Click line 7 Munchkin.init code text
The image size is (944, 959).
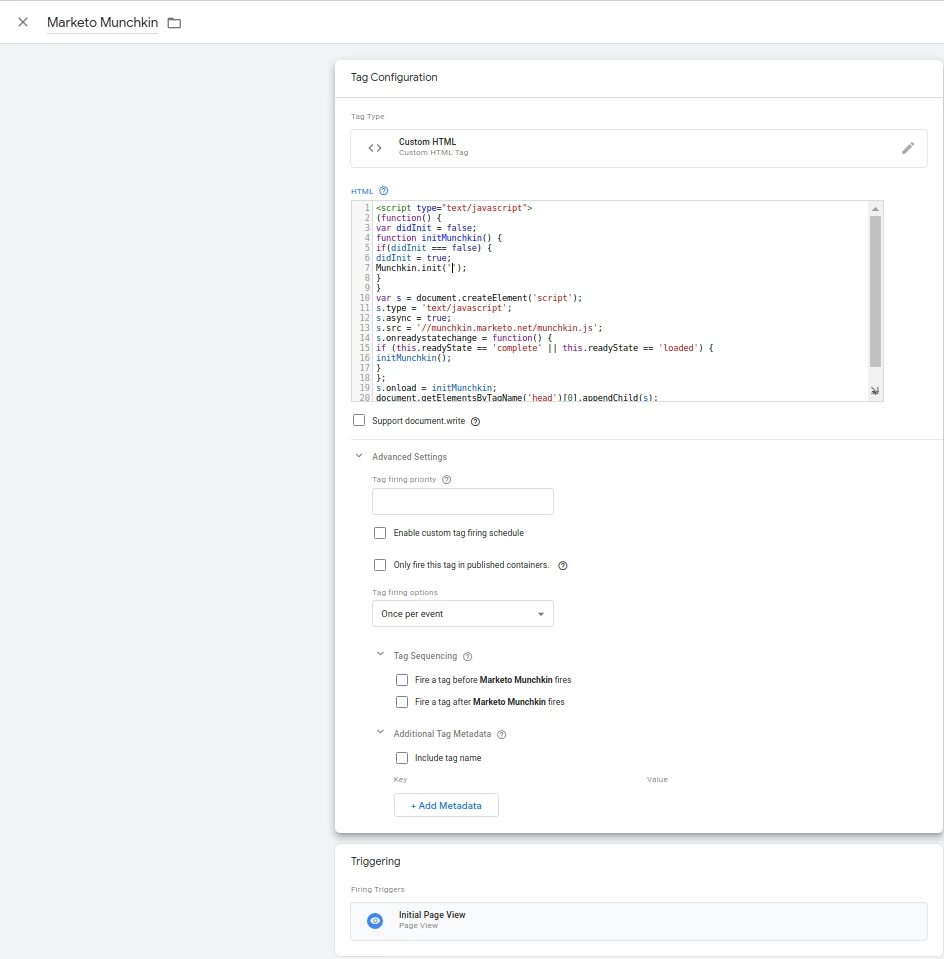click(421, 268)
